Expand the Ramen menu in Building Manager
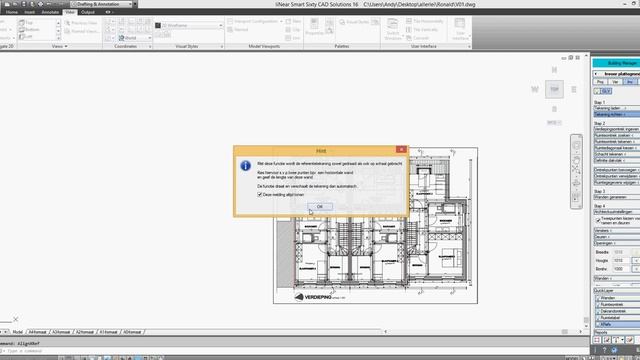Image resolution: width=640 pixels, height=360 pixels. point(616,231)
